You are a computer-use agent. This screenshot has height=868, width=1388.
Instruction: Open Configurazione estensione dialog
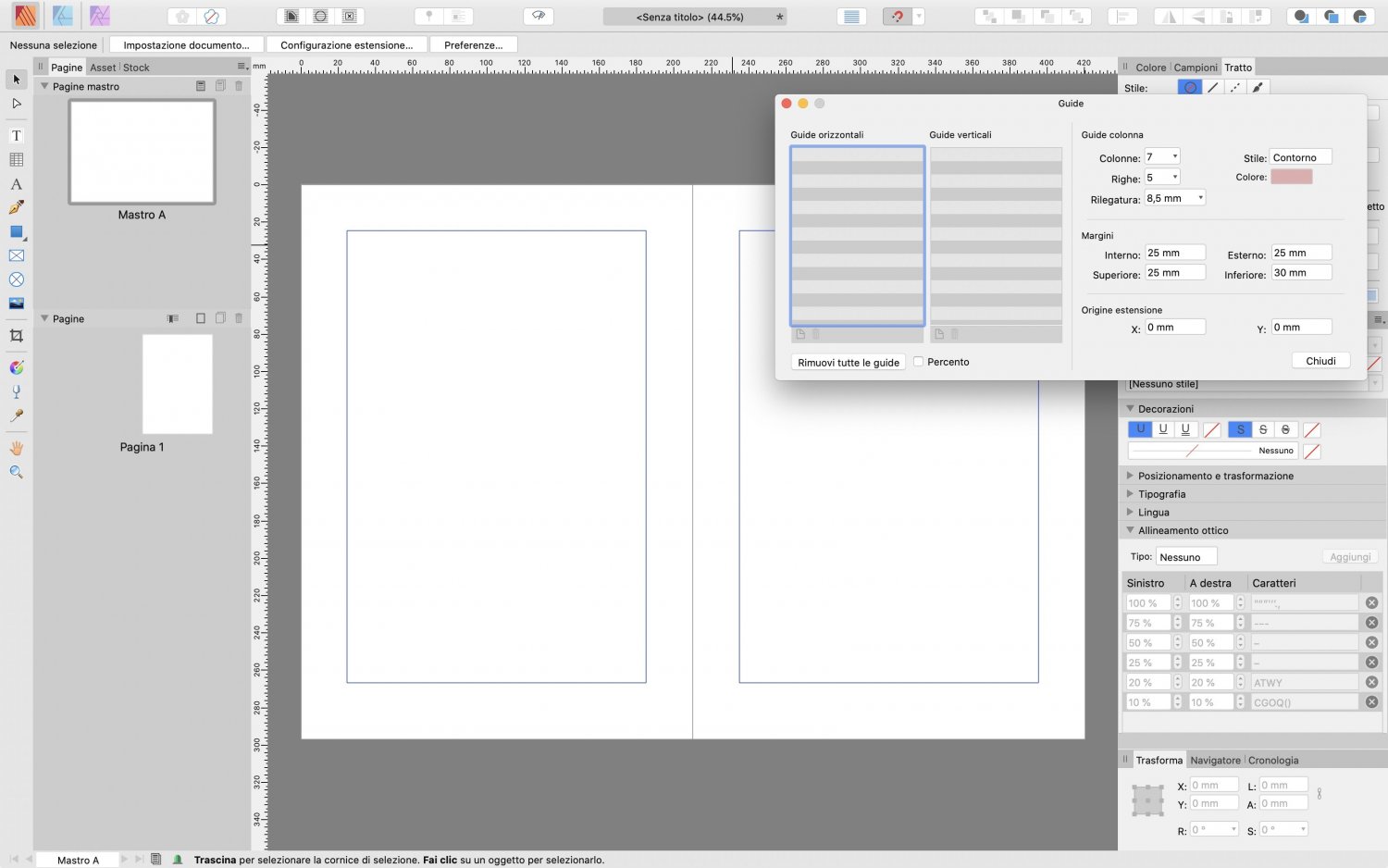[x=346, y=44]
